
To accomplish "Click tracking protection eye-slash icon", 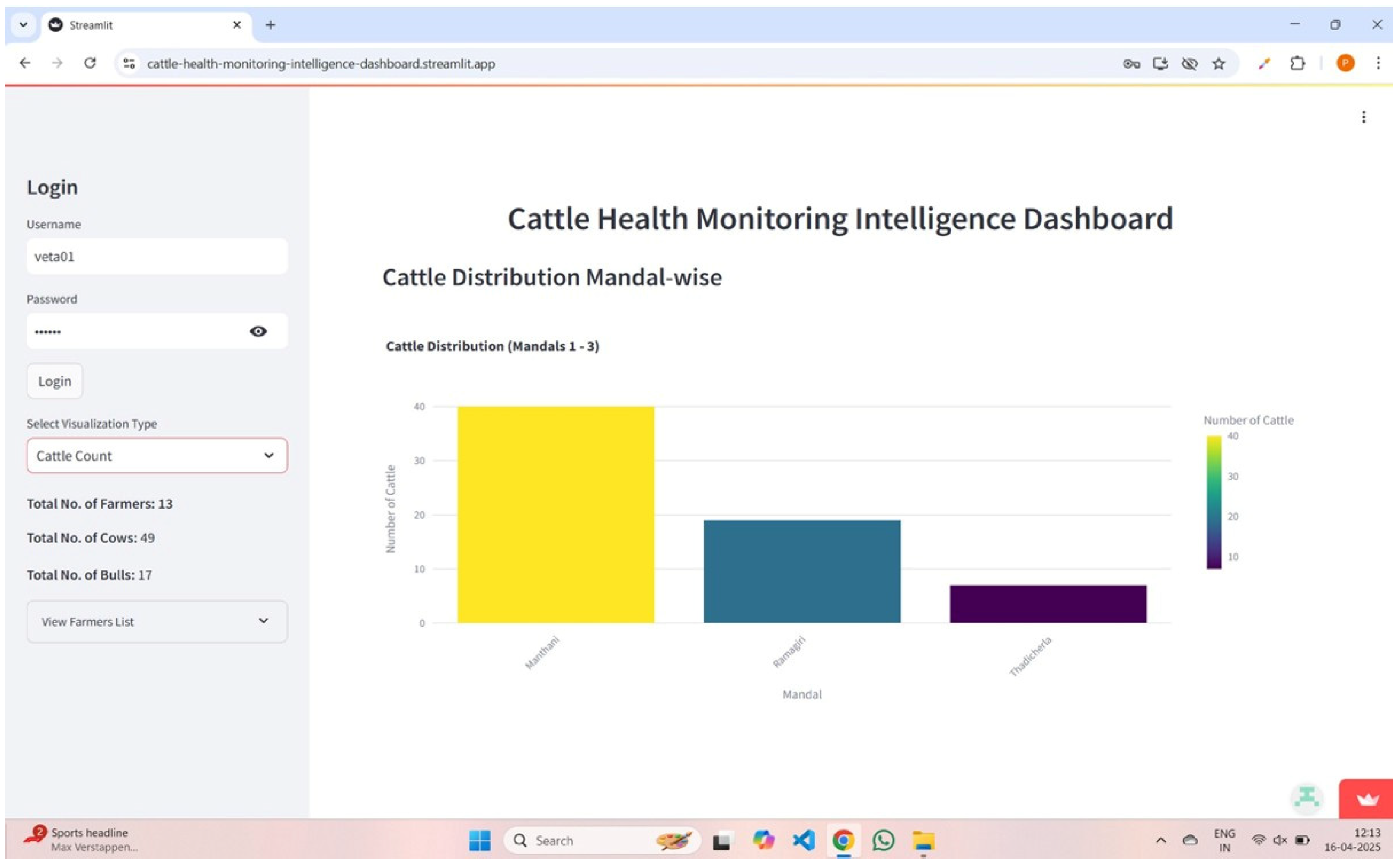I will 1189,64.
